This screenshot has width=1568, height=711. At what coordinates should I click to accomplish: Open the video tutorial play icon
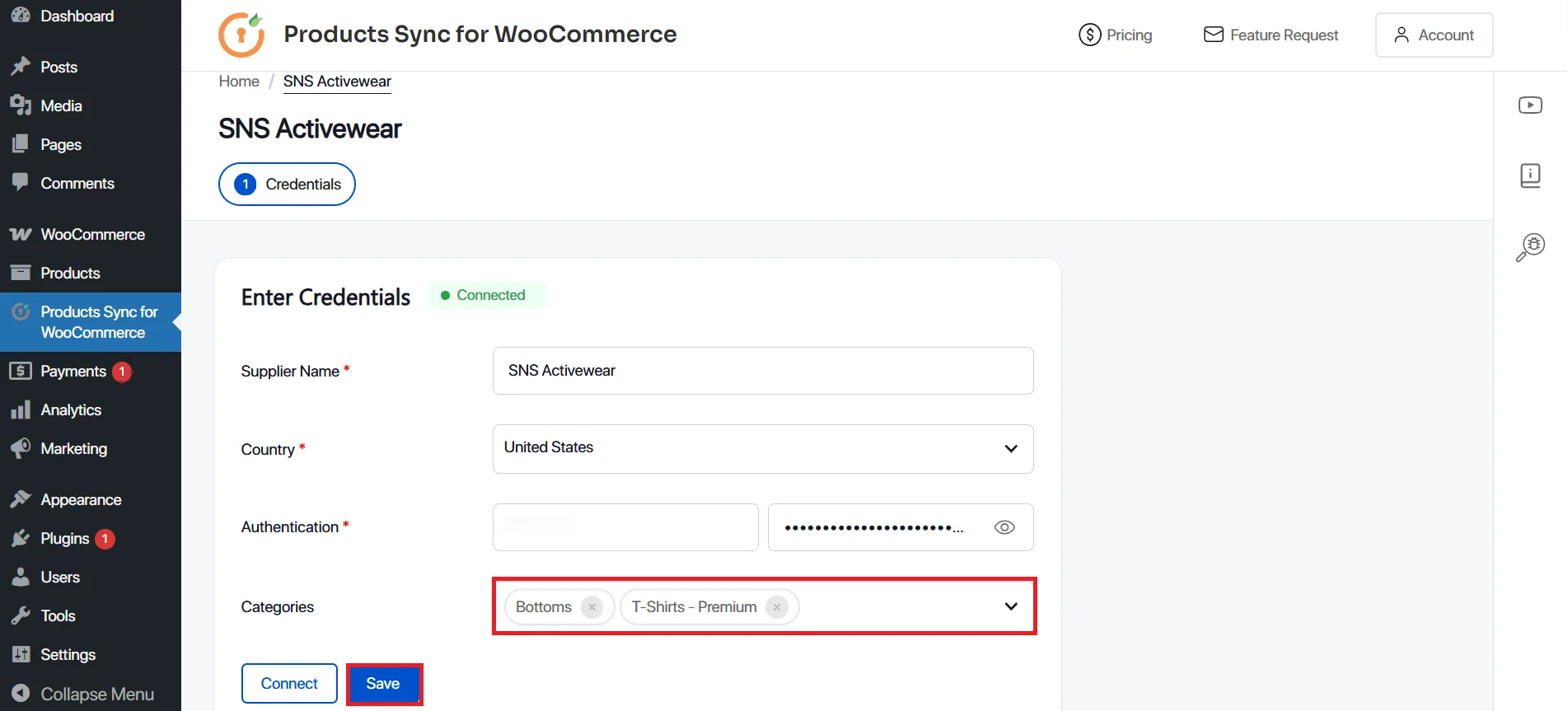click(x=1530, y=105)
